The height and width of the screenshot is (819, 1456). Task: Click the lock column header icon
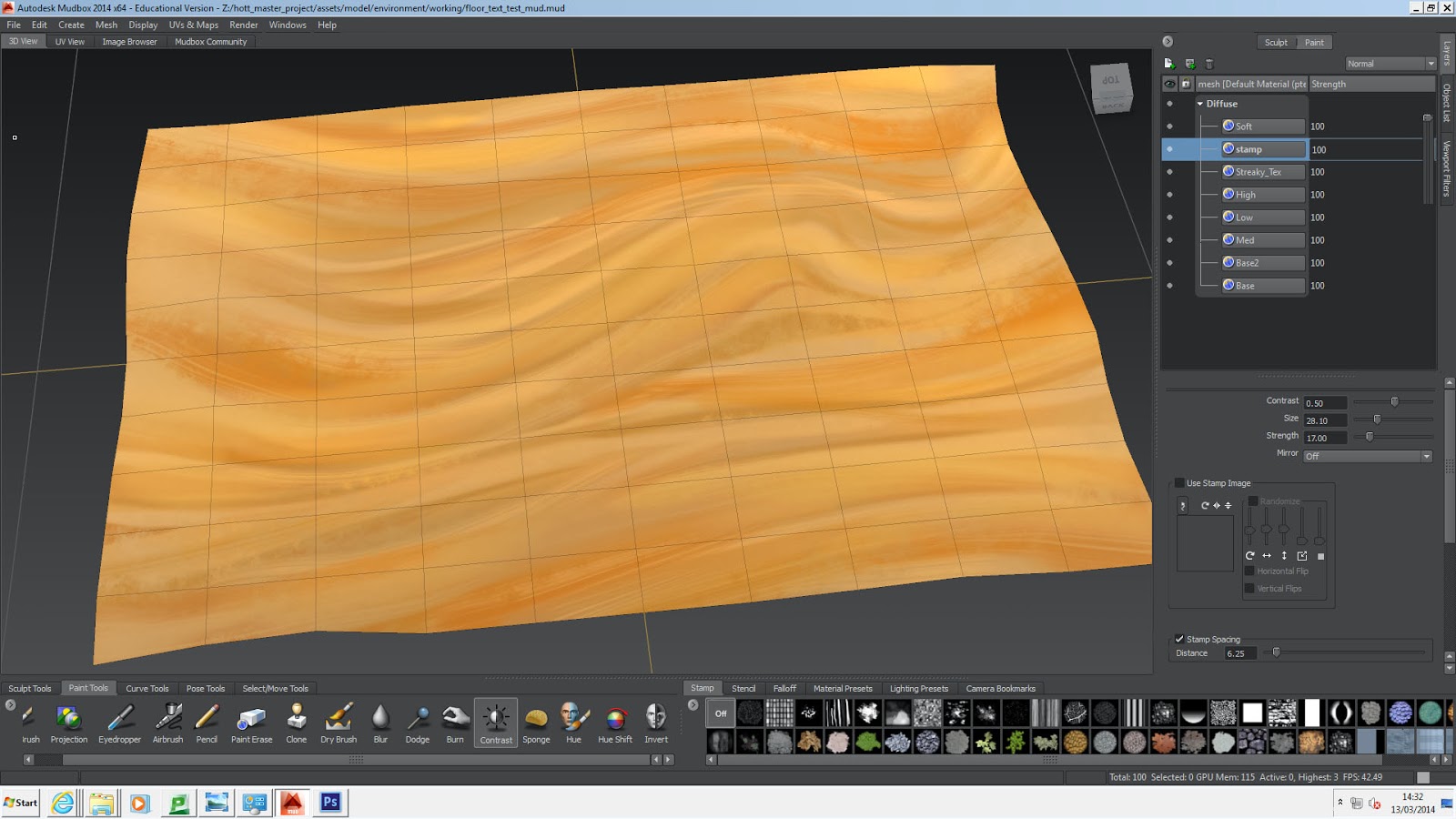coord(1186,84)
